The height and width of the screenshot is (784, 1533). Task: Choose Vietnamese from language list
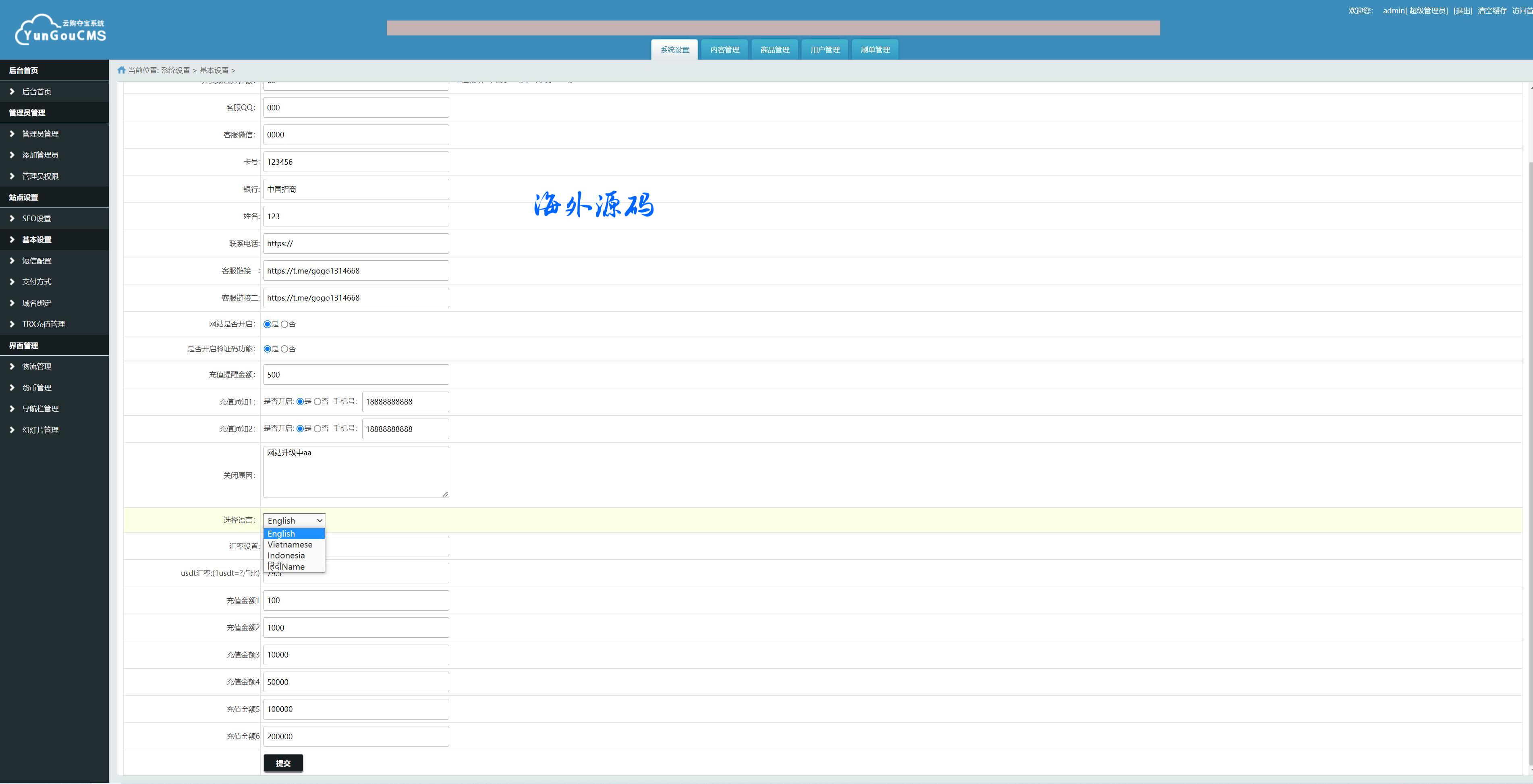290,545
